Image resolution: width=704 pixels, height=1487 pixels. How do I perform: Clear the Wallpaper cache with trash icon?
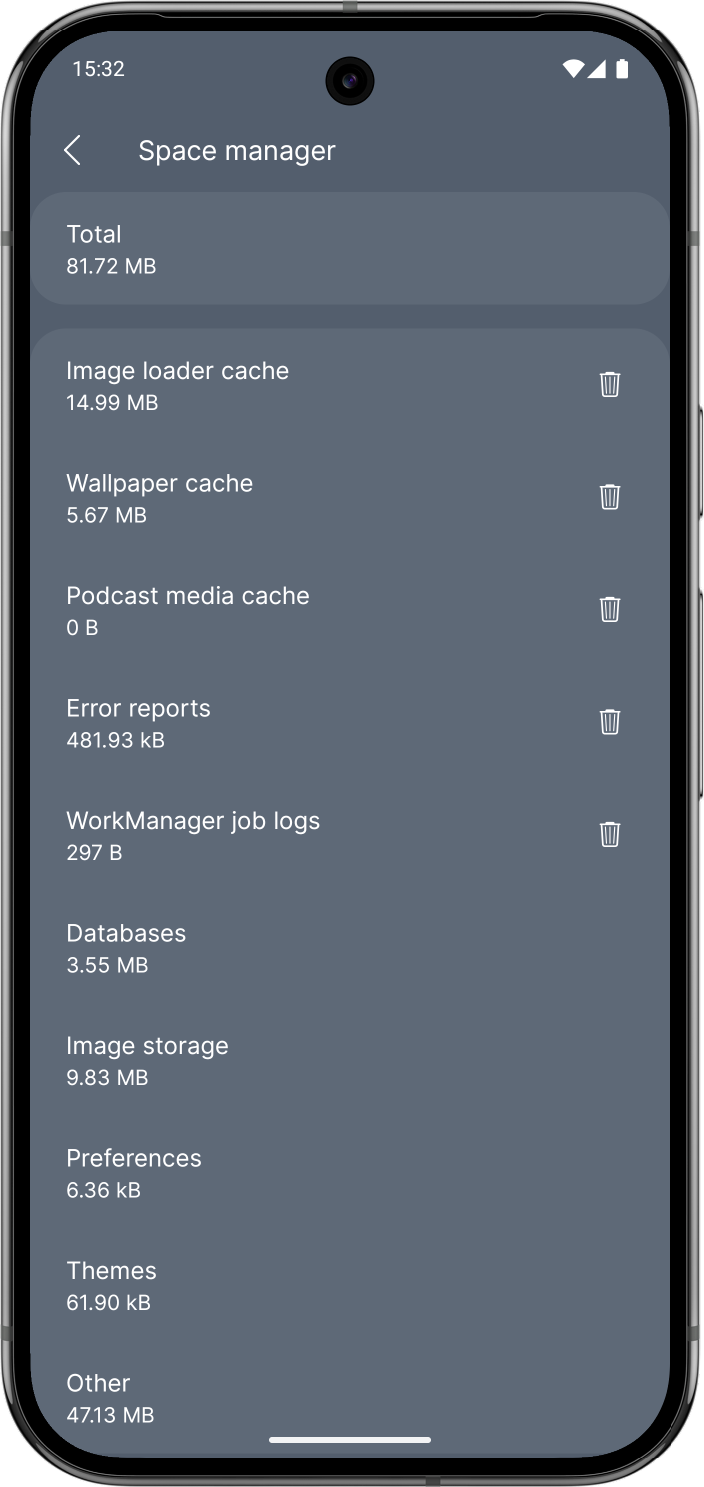pyautogui.click(x=610, y=497)
